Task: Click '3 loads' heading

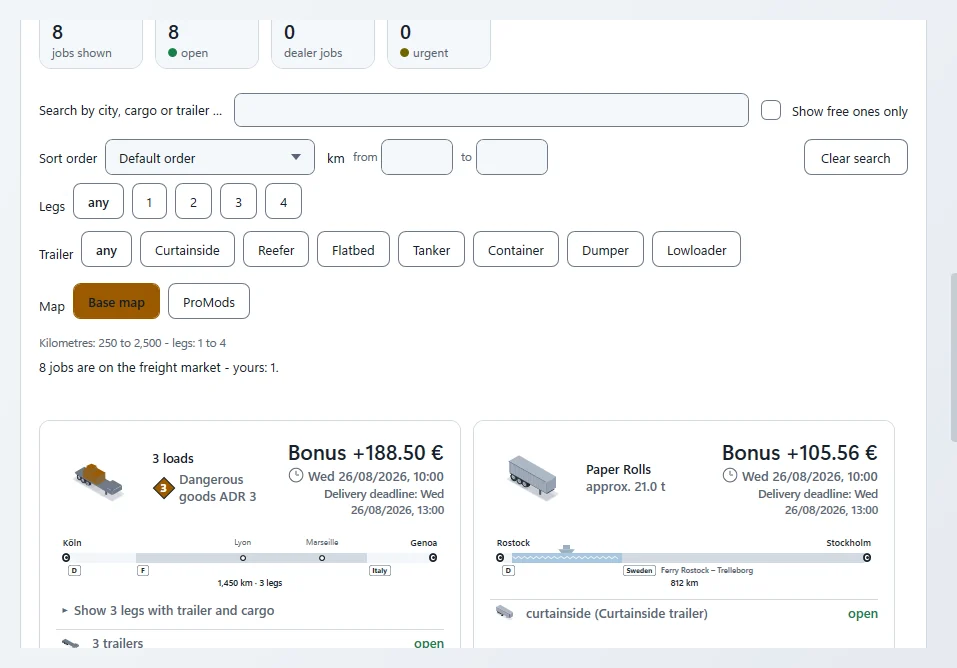Action: [x=173, y=459]
